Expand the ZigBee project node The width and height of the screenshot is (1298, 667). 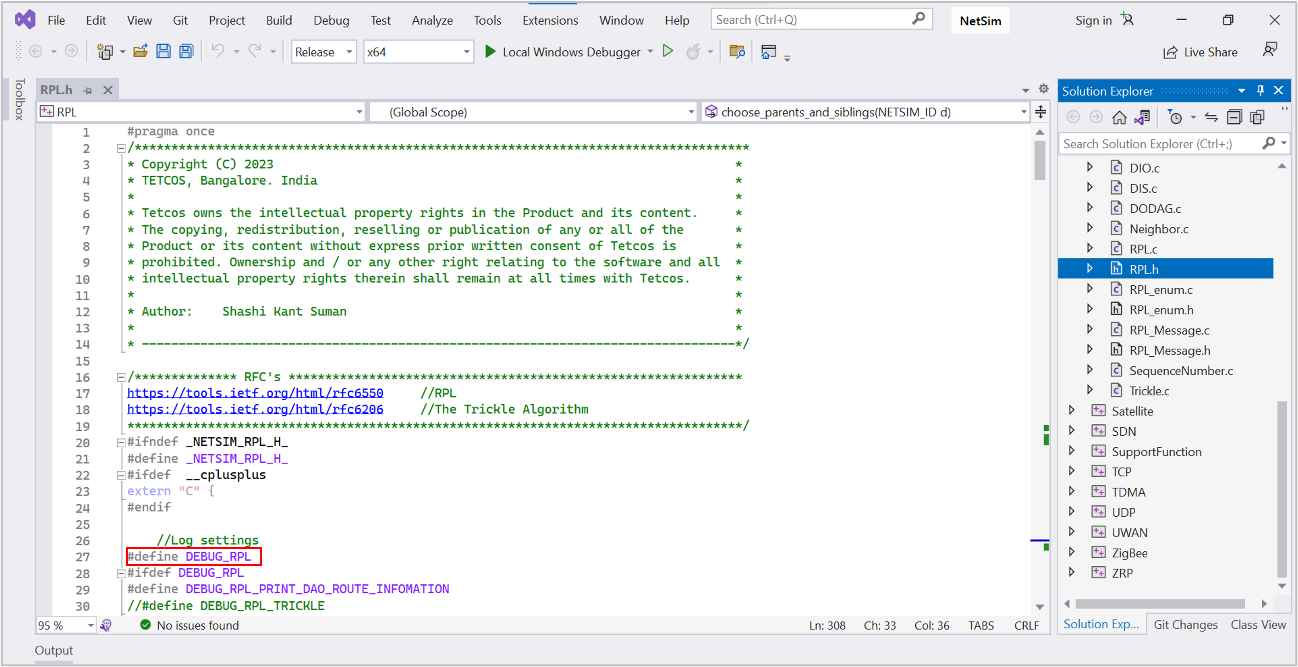1072,553
